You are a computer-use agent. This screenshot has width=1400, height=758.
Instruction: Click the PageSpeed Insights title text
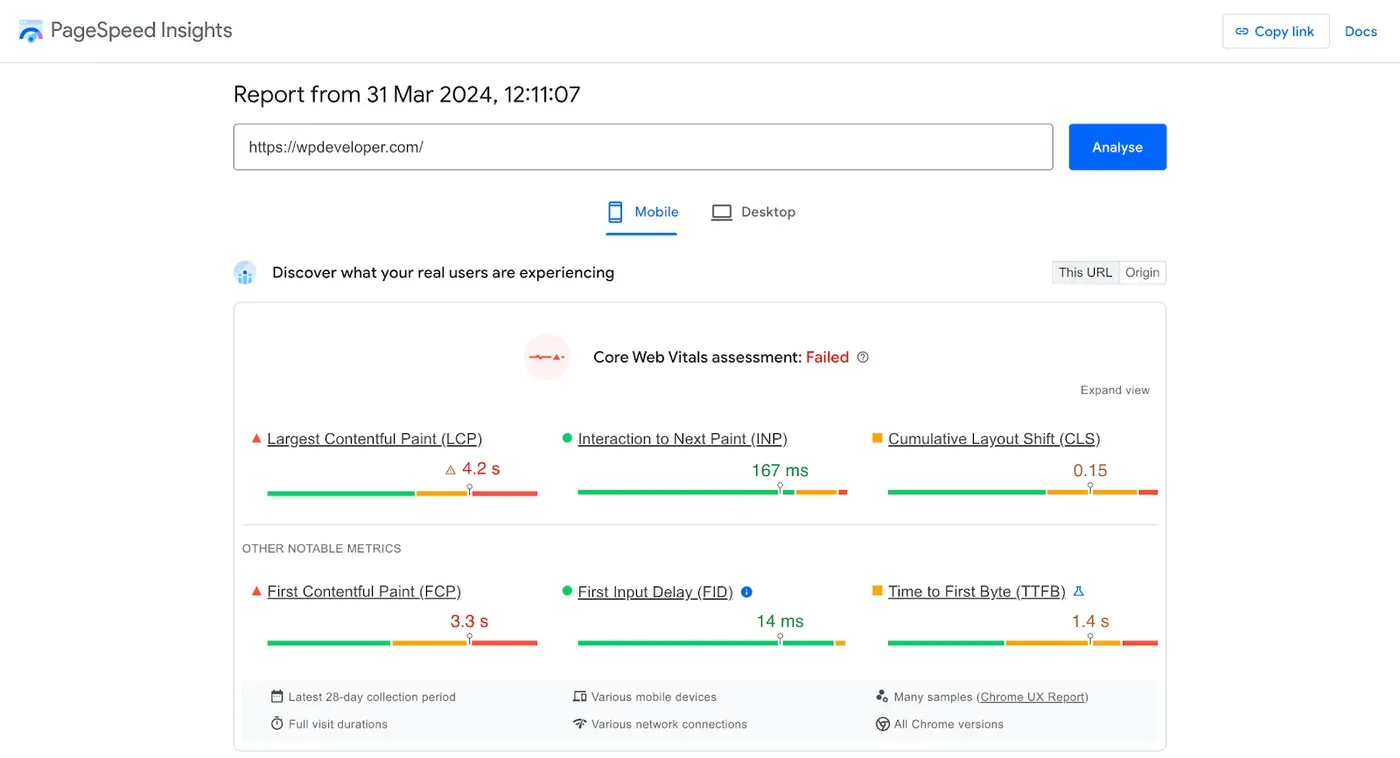coord(141,31)
